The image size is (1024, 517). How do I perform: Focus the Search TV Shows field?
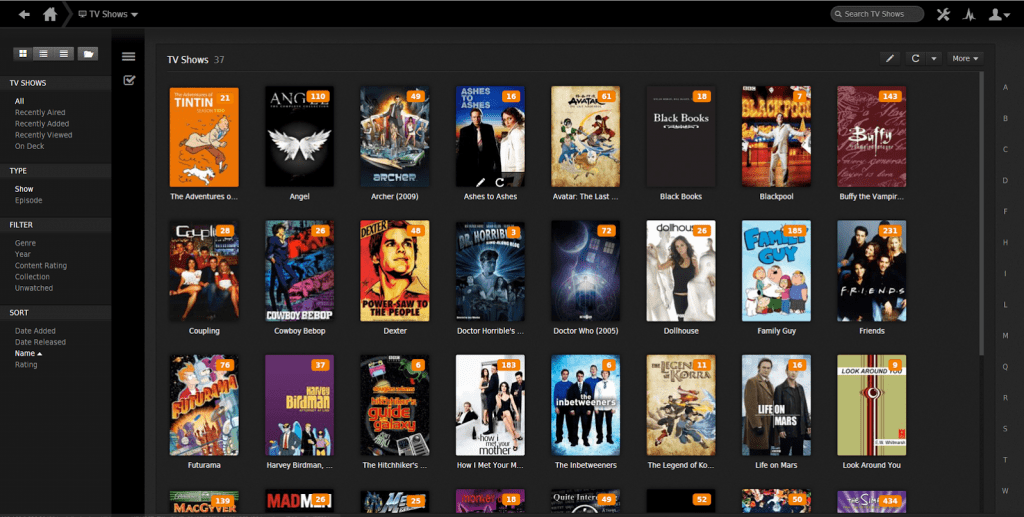click(877, 14)
